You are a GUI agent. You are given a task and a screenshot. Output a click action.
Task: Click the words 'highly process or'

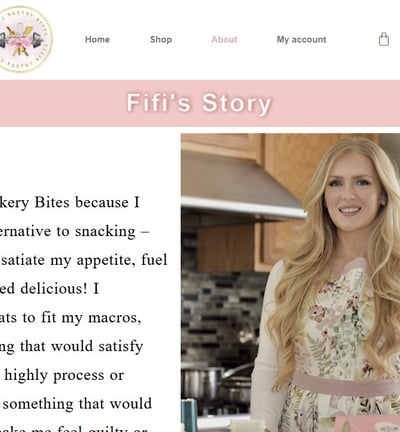tap(64, 375)
